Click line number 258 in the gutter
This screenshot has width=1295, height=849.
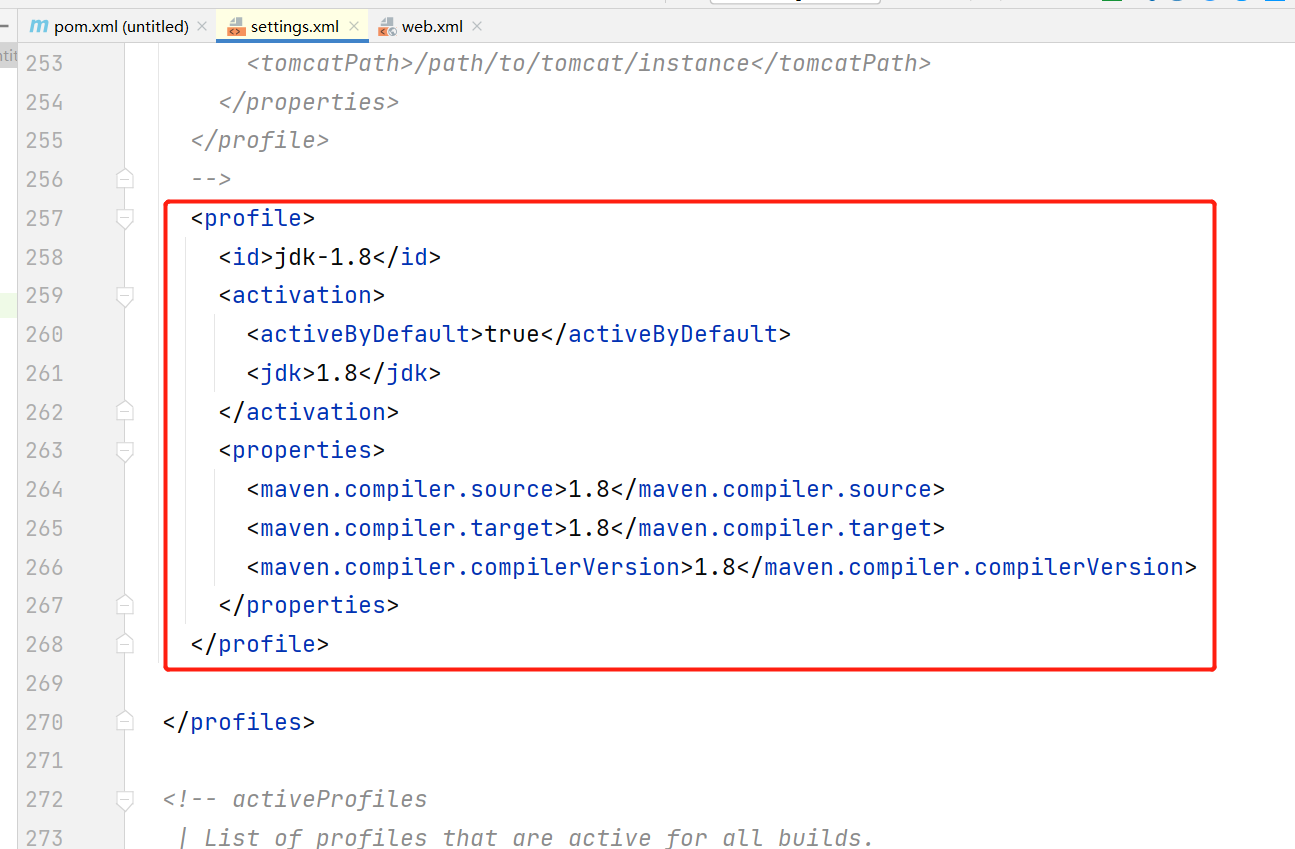pyautogui.click(x=44, y=257)
